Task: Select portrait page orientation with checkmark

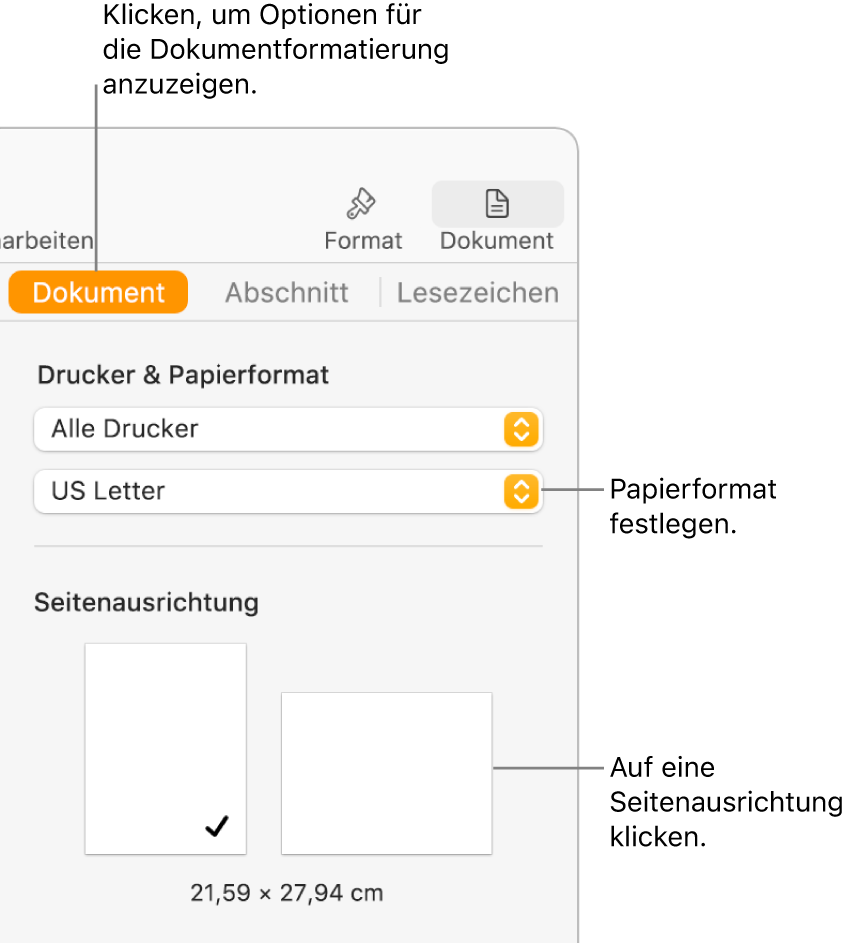Action: (x=165, y=748)
